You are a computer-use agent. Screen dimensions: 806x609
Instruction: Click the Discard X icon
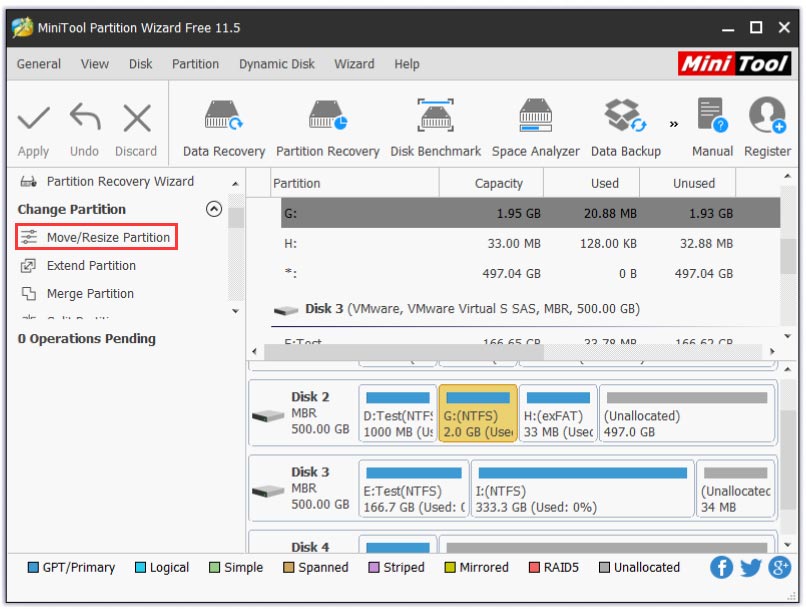click(x=137, y=118)
